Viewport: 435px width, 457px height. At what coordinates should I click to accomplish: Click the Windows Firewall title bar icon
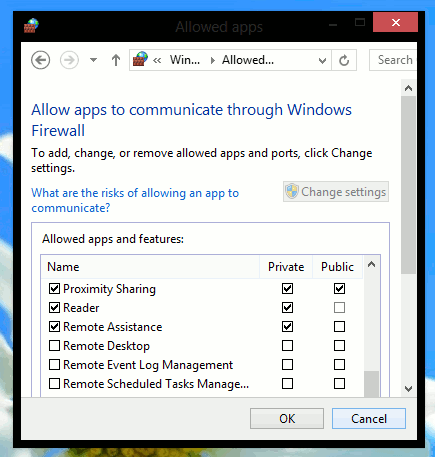(31, 26)
